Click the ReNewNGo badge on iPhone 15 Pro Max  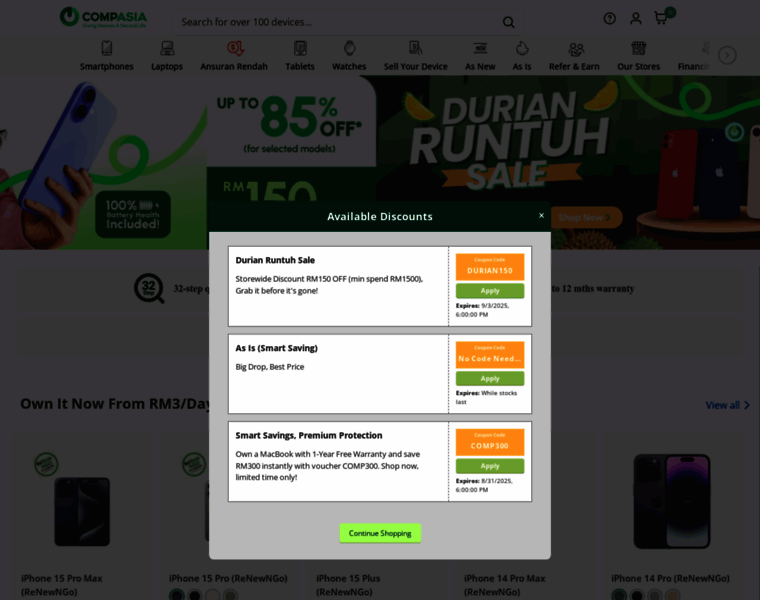(x=46, y=464)
